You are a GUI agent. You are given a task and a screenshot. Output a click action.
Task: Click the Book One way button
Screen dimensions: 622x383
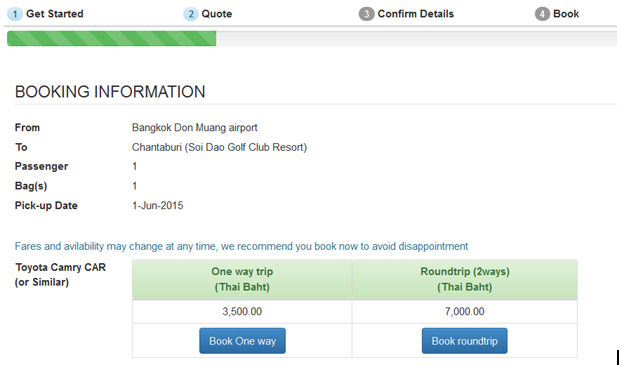pos(242,341)
